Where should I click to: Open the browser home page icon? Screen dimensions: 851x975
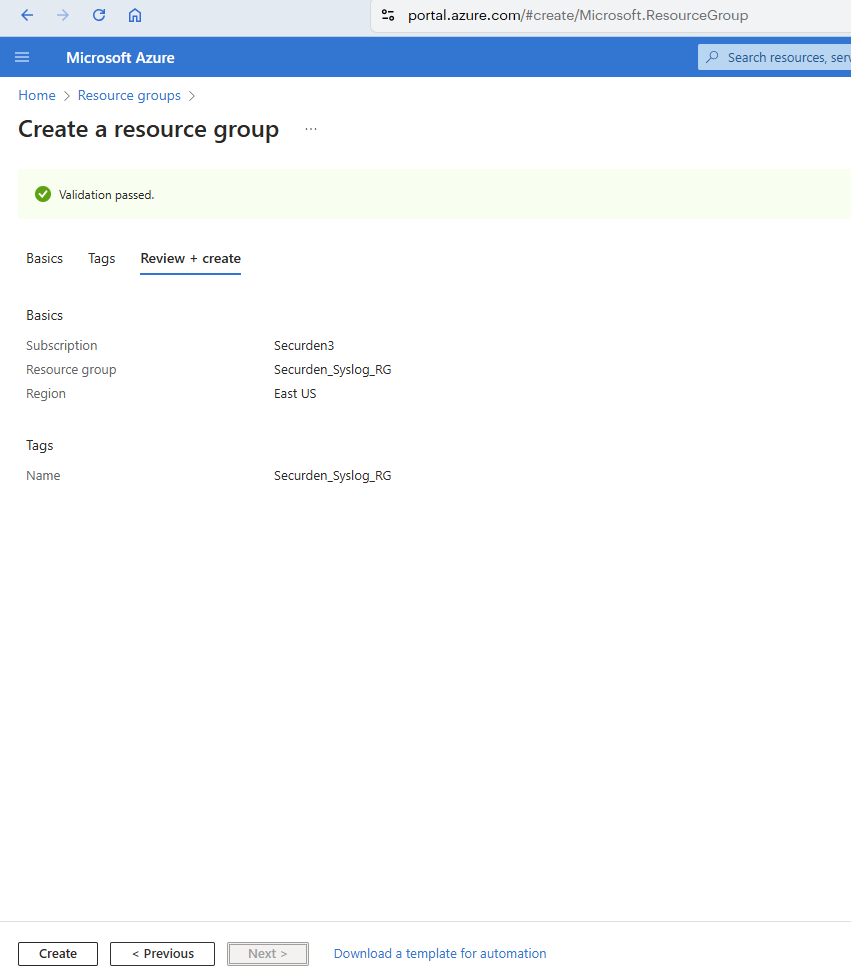pos(135,15)
